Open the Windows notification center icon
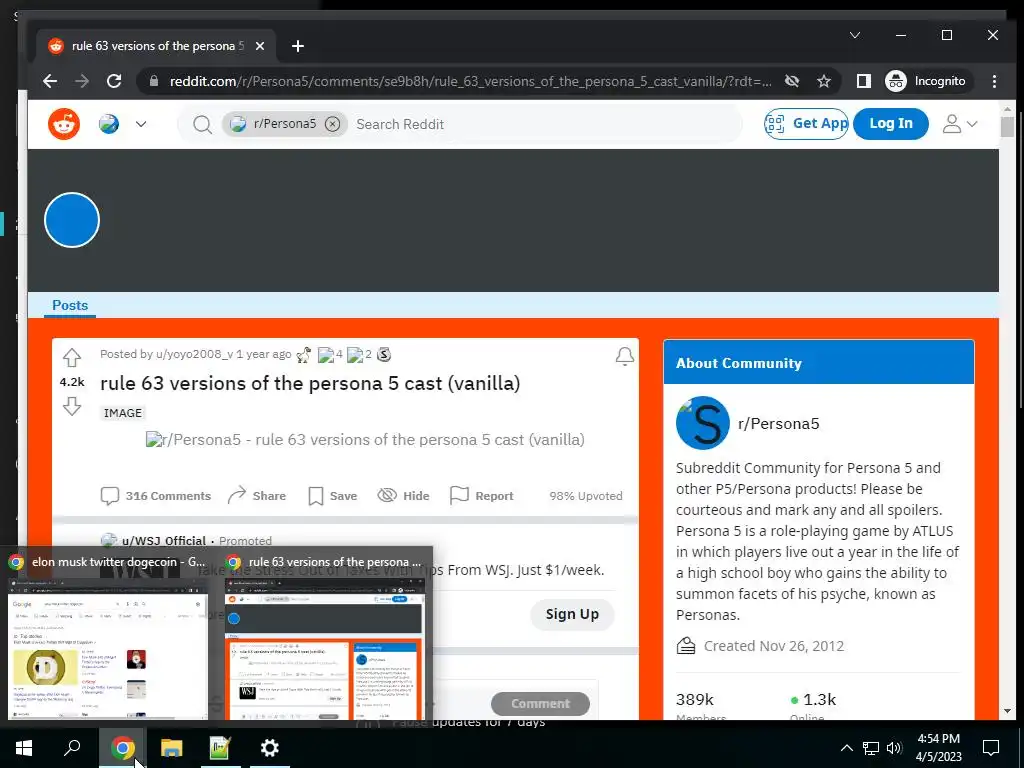Viewport: 1024px width, 768px height. click(991, 748)
